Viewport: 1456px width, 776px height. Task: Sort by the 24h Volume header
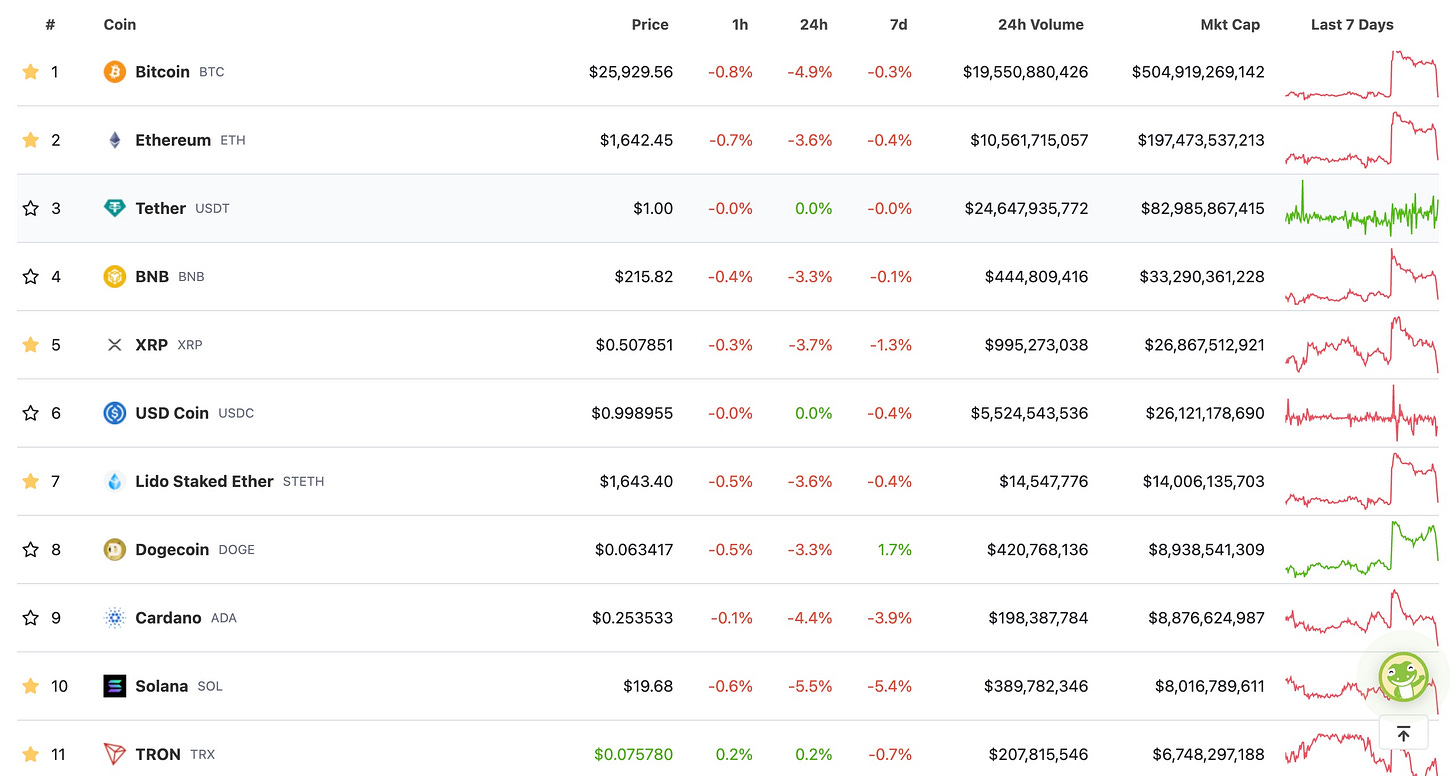coord(1041,24)
